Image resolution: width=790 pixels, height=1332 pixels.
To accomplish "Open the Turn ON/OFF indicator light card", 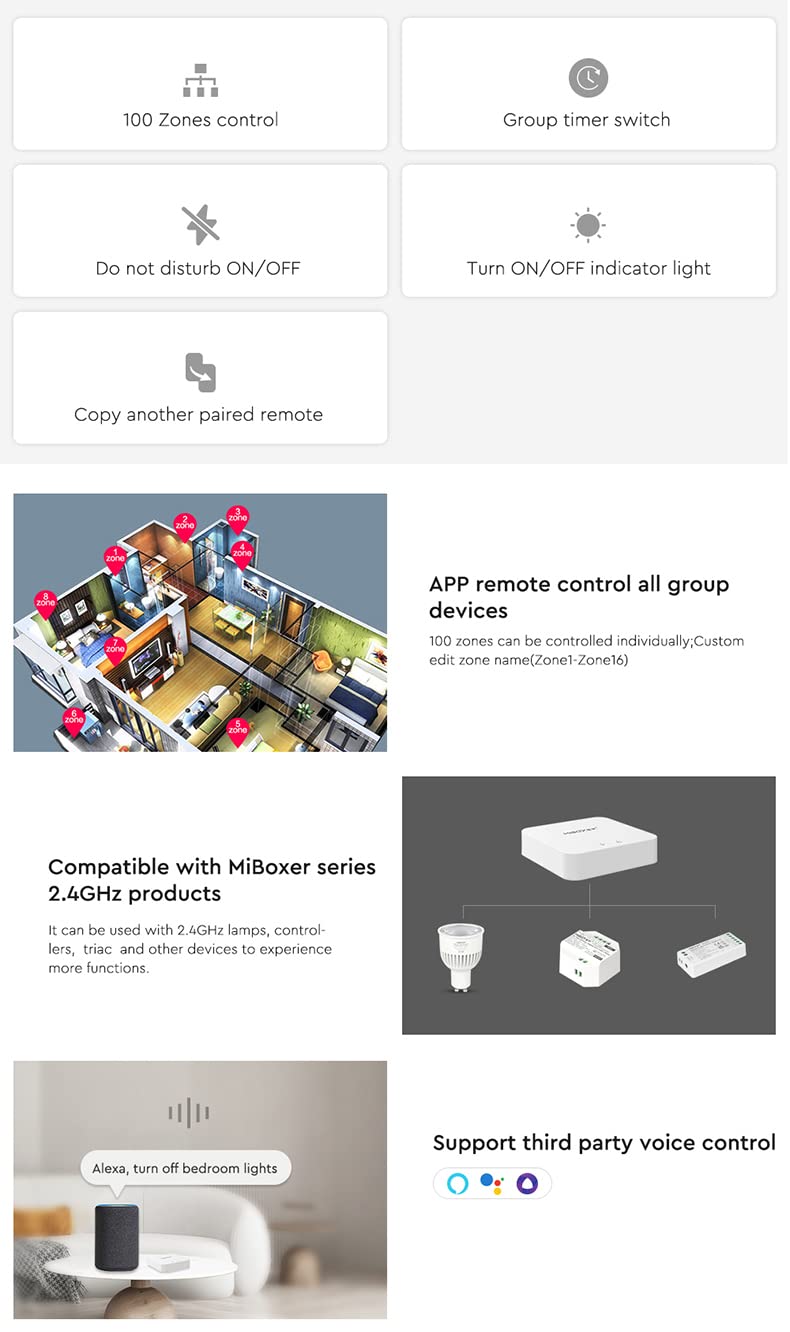I will [588, 231].
